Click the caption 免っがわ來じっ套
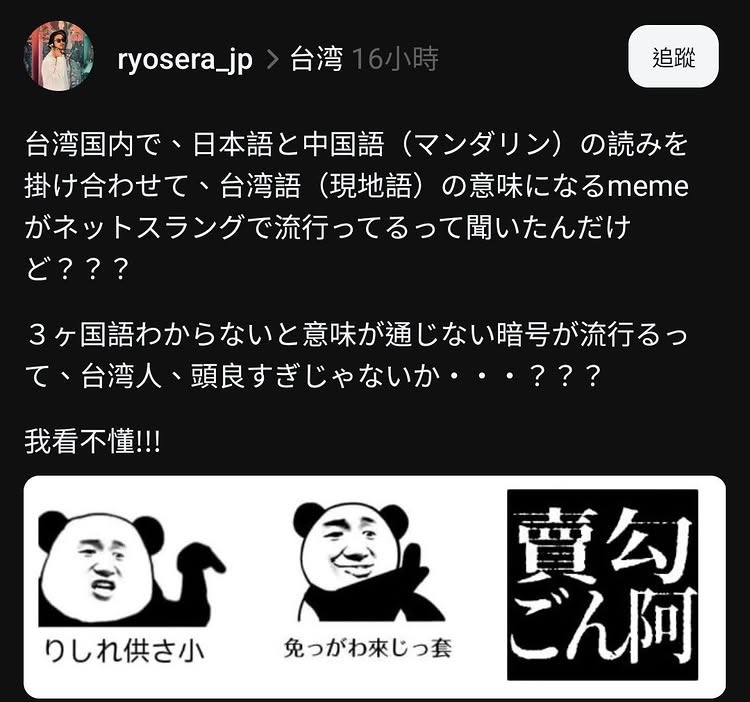750x702 pixels. pyautogui.click(x=368, y=649)
